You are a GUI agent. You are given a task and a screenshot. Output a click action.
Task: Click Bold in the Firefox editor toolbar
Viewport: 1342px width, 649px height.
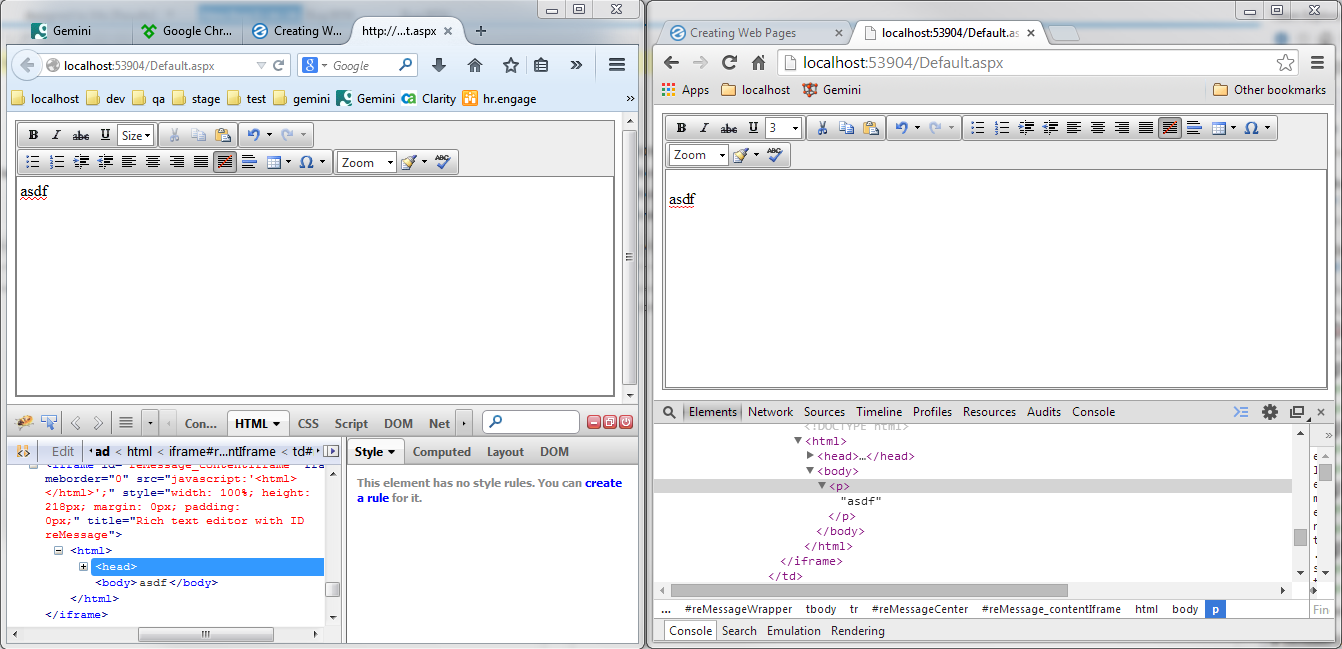coord(33,135)
